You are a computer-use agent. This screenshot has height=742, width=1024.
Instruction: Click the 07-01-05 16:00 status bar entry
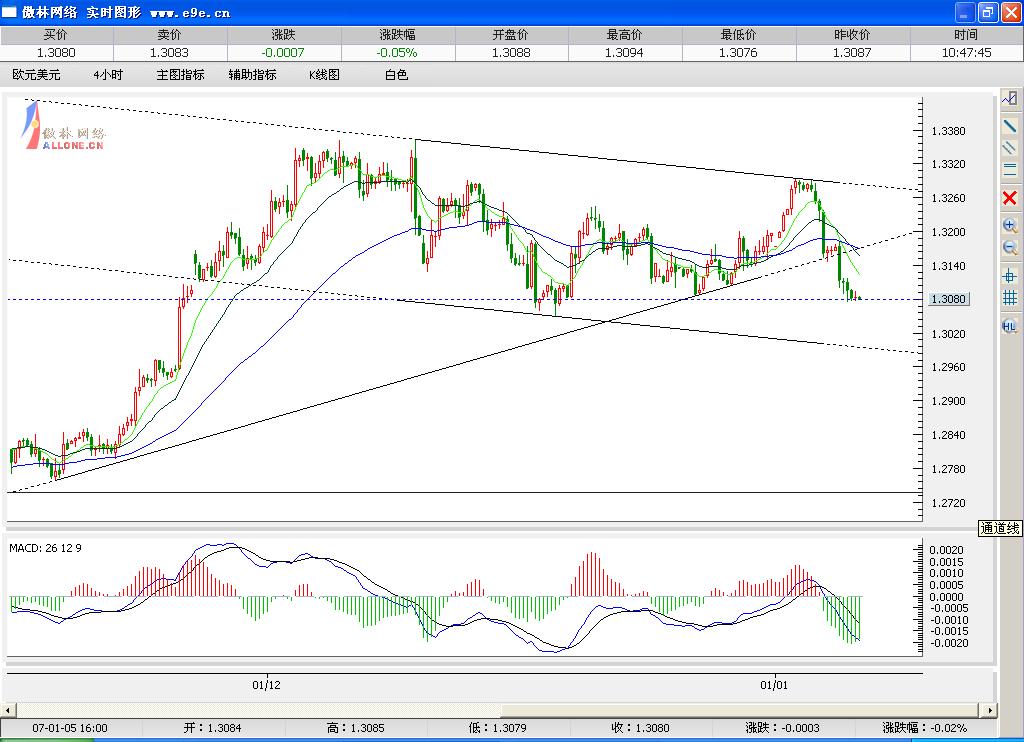click(70, 728)
